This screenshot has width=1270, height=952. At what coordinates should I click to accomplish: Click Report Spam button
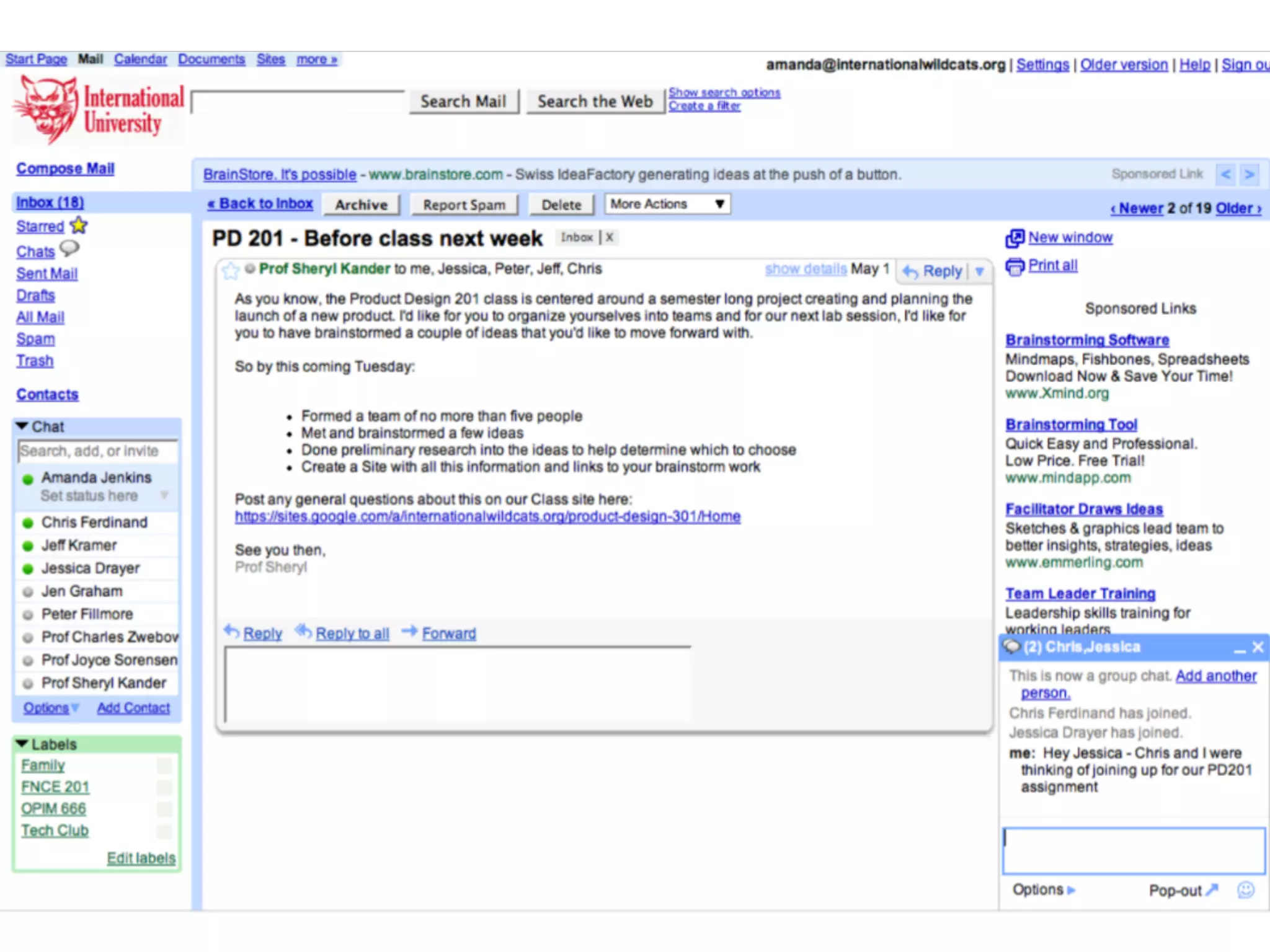coord(464,205)
